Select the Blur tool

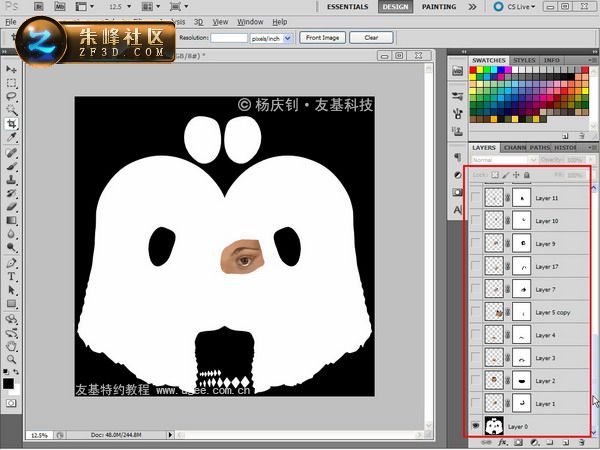click(11, 234)
